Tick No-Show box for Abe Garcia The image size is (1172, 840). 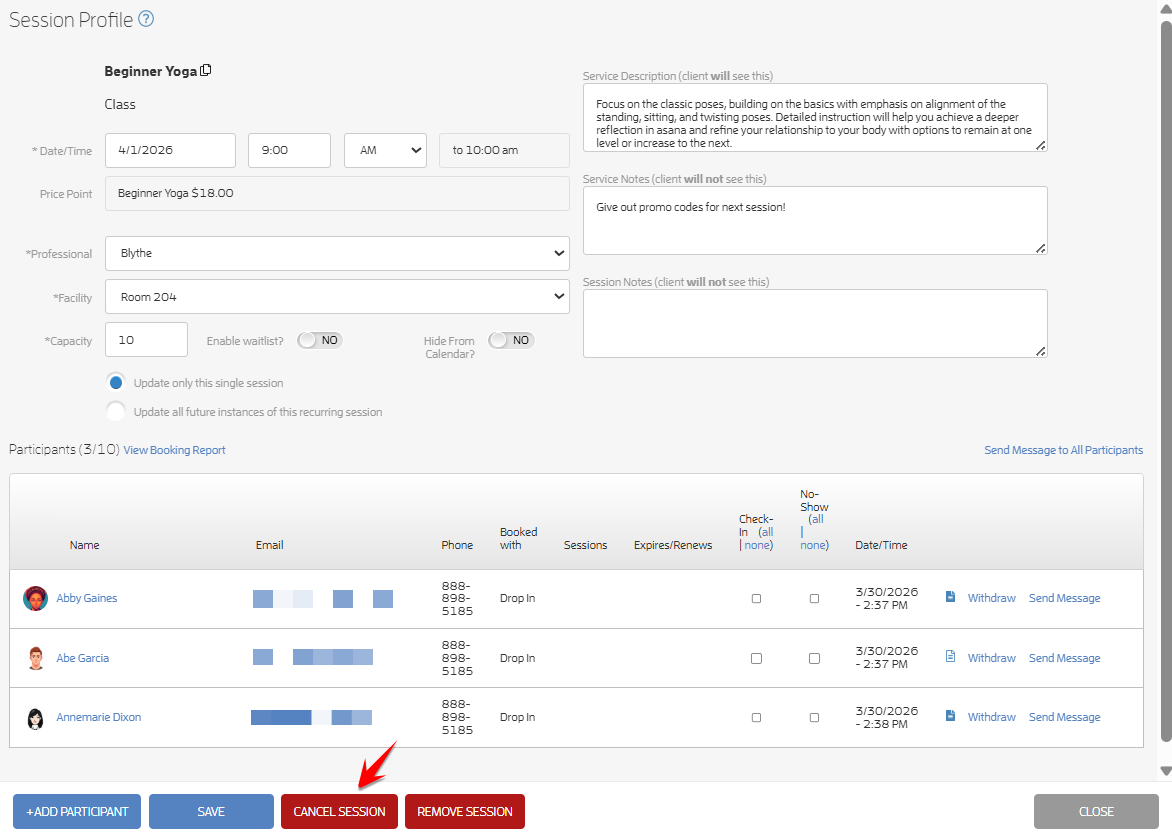point(814,658)
